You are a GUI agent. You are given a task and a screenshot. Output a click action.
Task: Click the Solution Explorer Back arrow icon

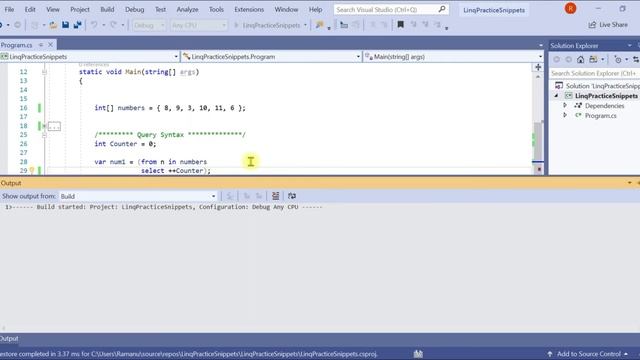pyautogui.click(x=556, y=60)
